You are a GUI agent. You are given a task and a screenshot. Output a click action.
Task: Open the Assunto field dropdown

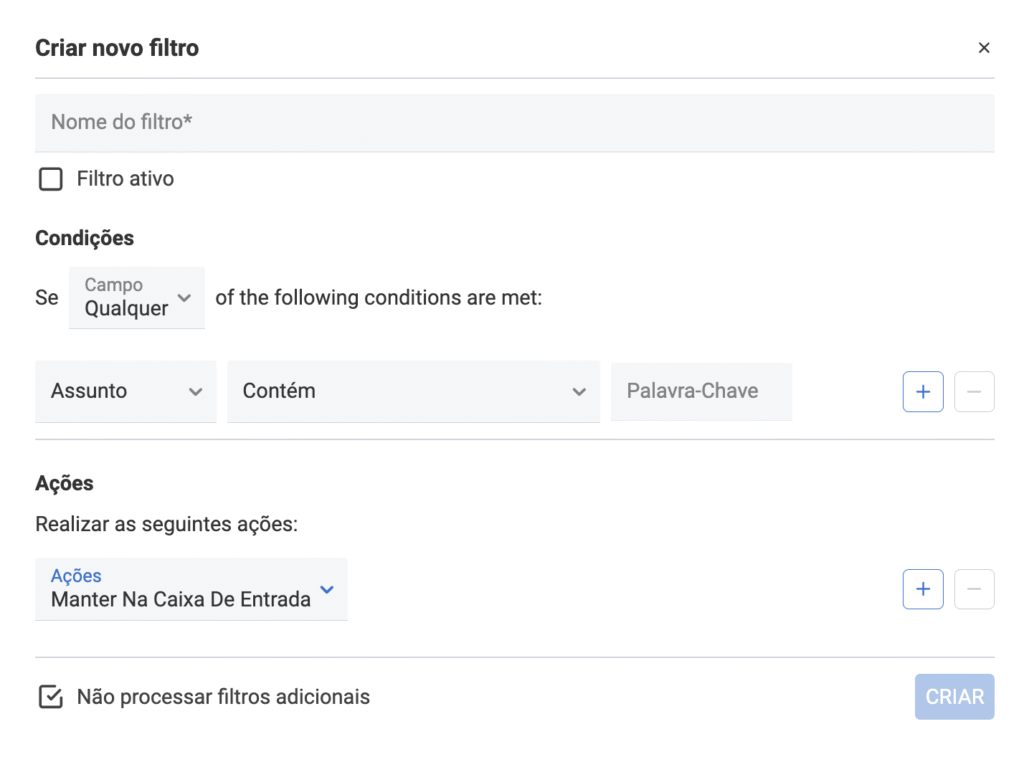pyautogui.click(x=125, y=391)
